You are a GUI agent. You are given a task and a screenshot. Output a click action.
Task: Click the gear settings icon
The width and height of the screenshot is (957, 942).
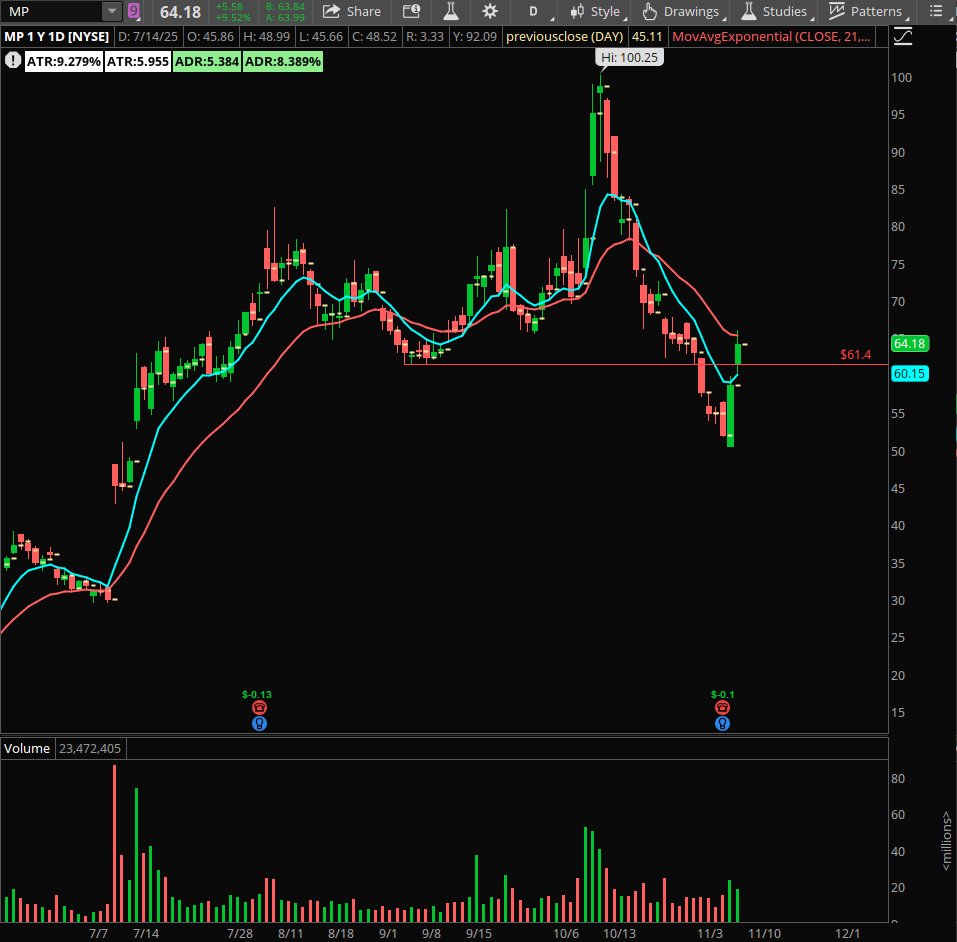pos(489,12)
